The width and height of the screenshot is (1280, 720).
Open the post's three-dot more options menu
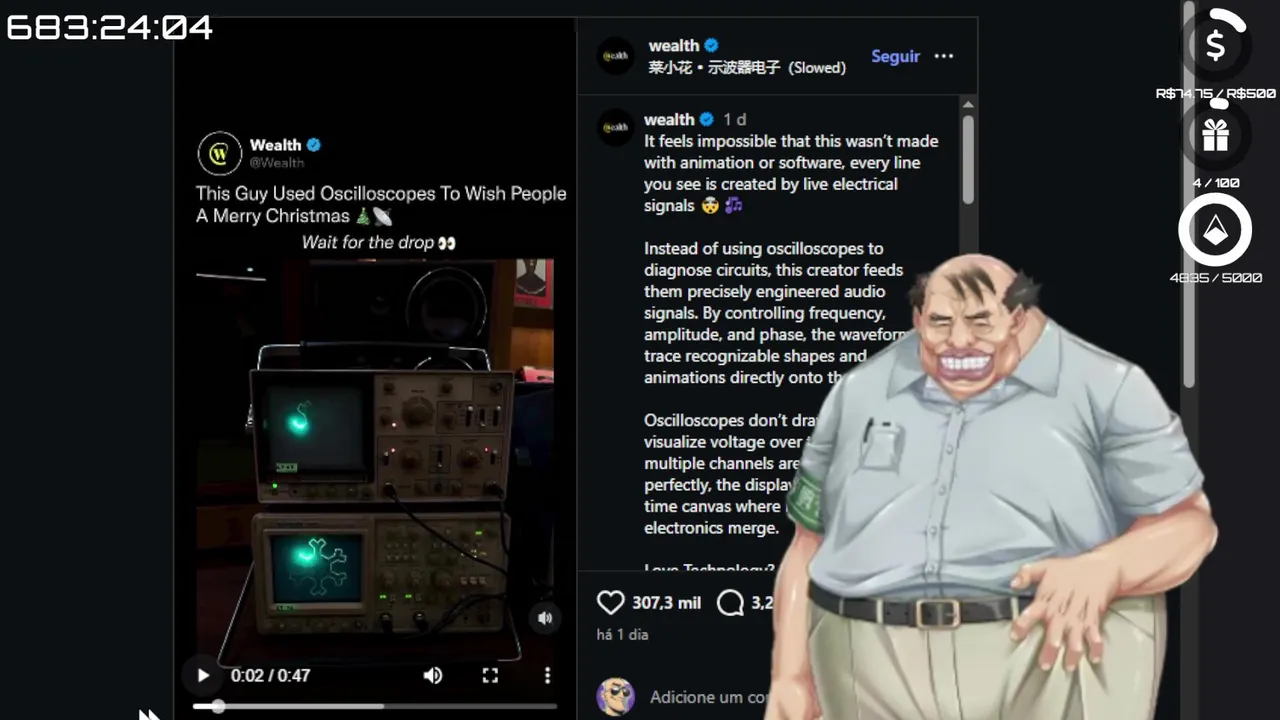pos(944,56)
